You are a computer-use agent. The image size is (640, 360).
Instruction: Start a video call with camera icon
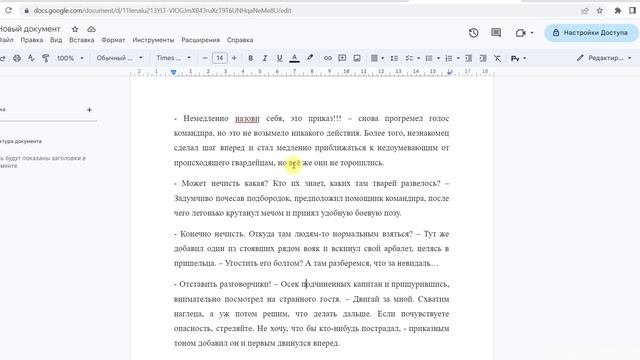[x=520, y=33]
